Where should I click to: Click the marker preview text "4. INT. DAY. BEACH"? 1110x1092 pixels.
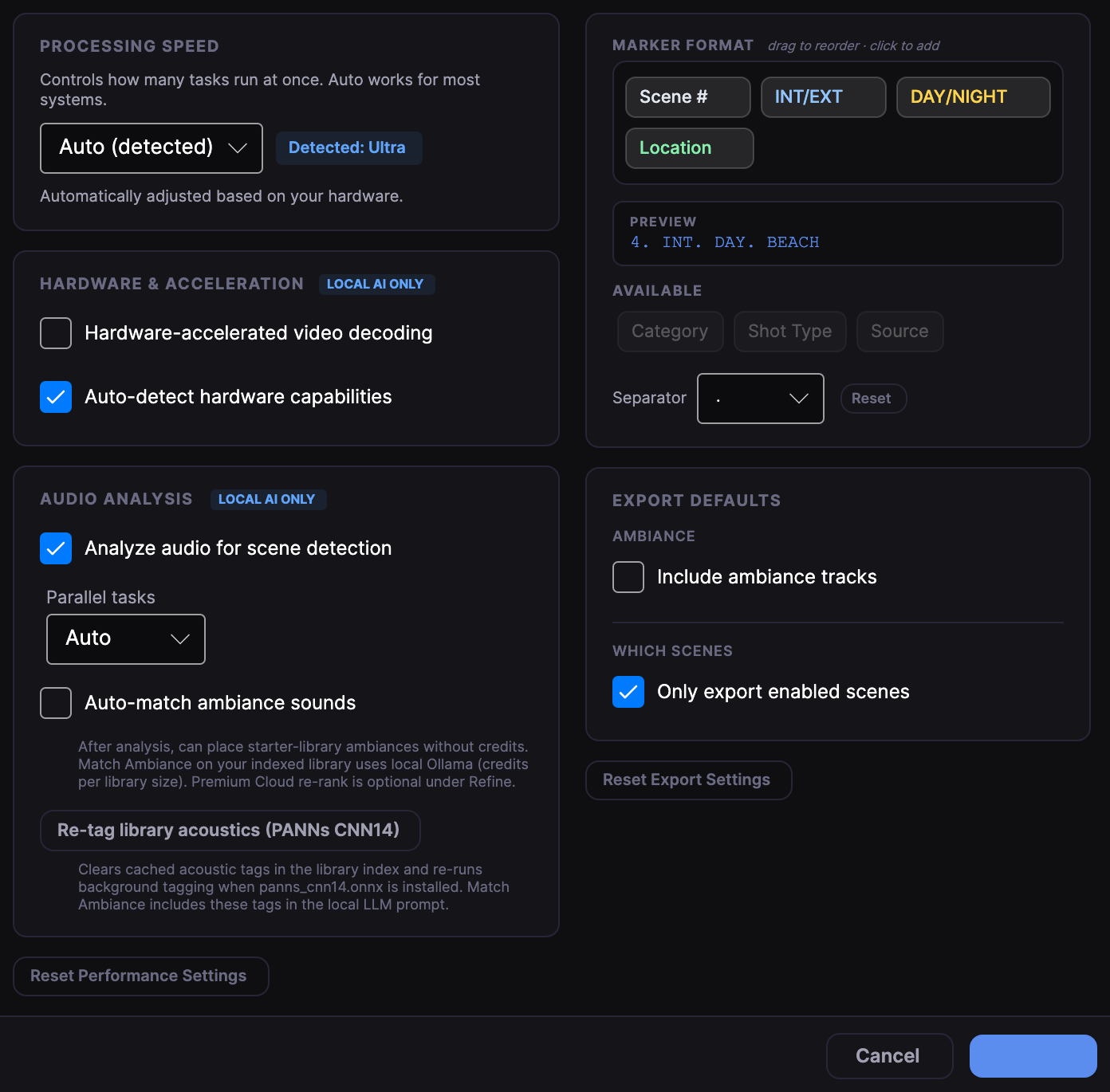click(725, 242)
